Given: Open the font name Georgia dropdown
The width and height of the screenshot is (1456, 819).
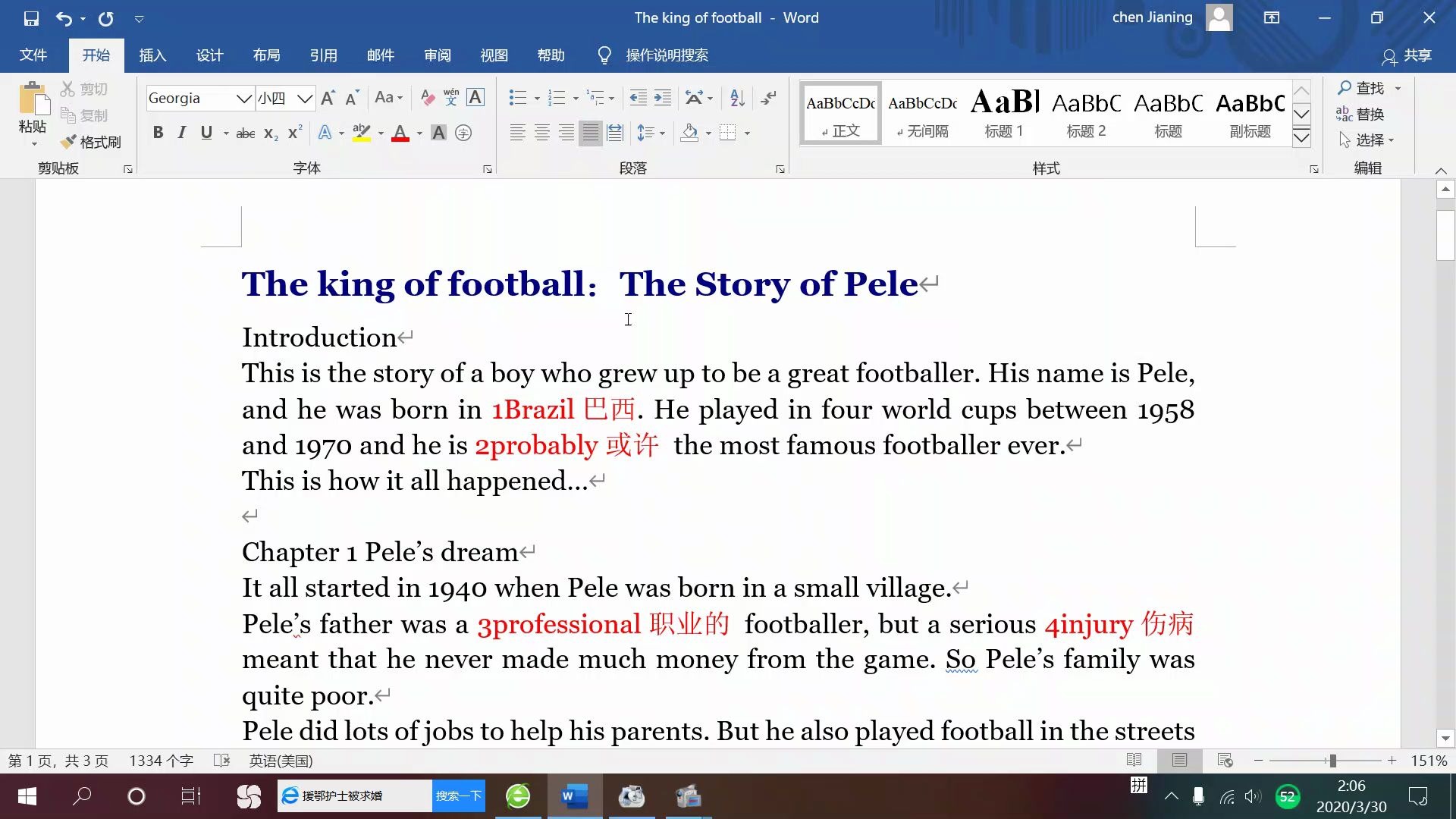Looking at the screenshot, I should pyautogui.click(x=243, y=99).
